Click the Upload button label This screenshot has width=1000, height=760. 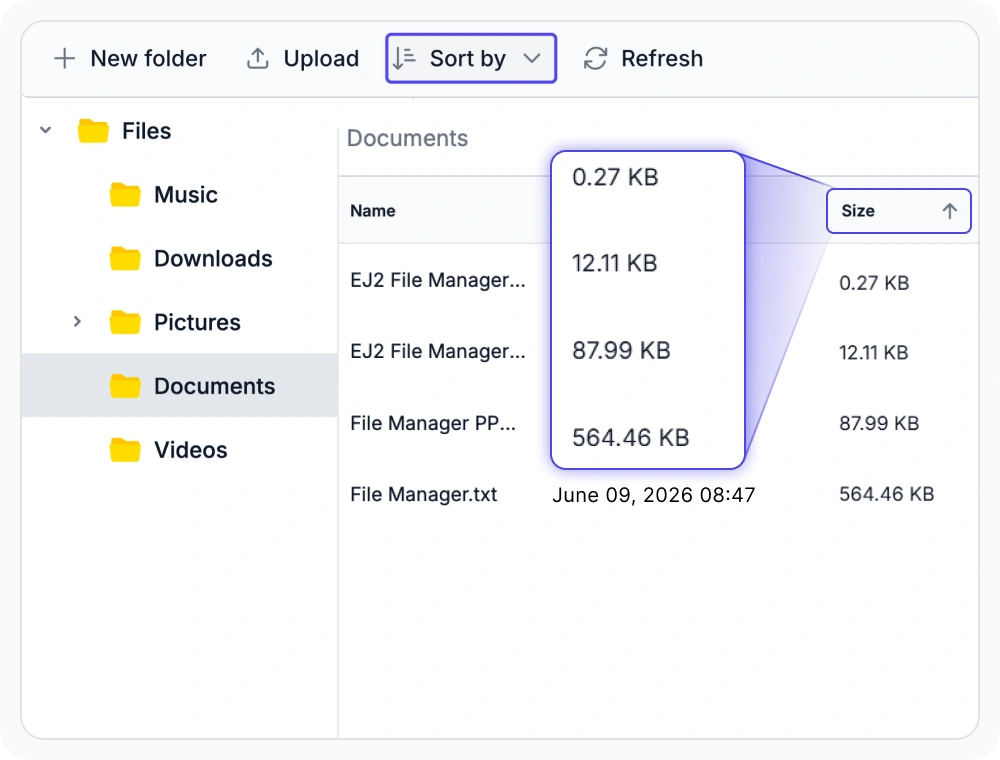click(321, 59)
